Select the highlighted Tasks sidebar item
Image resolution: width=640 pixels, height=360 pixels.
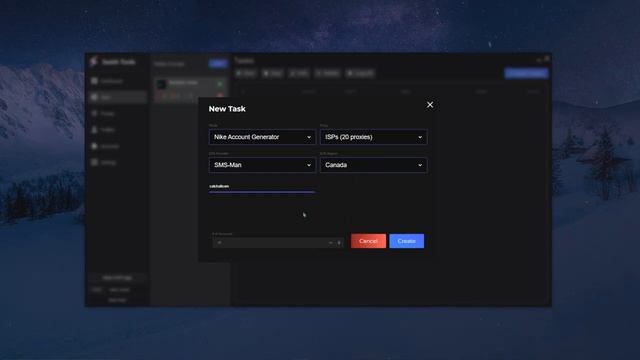[118, 97]
